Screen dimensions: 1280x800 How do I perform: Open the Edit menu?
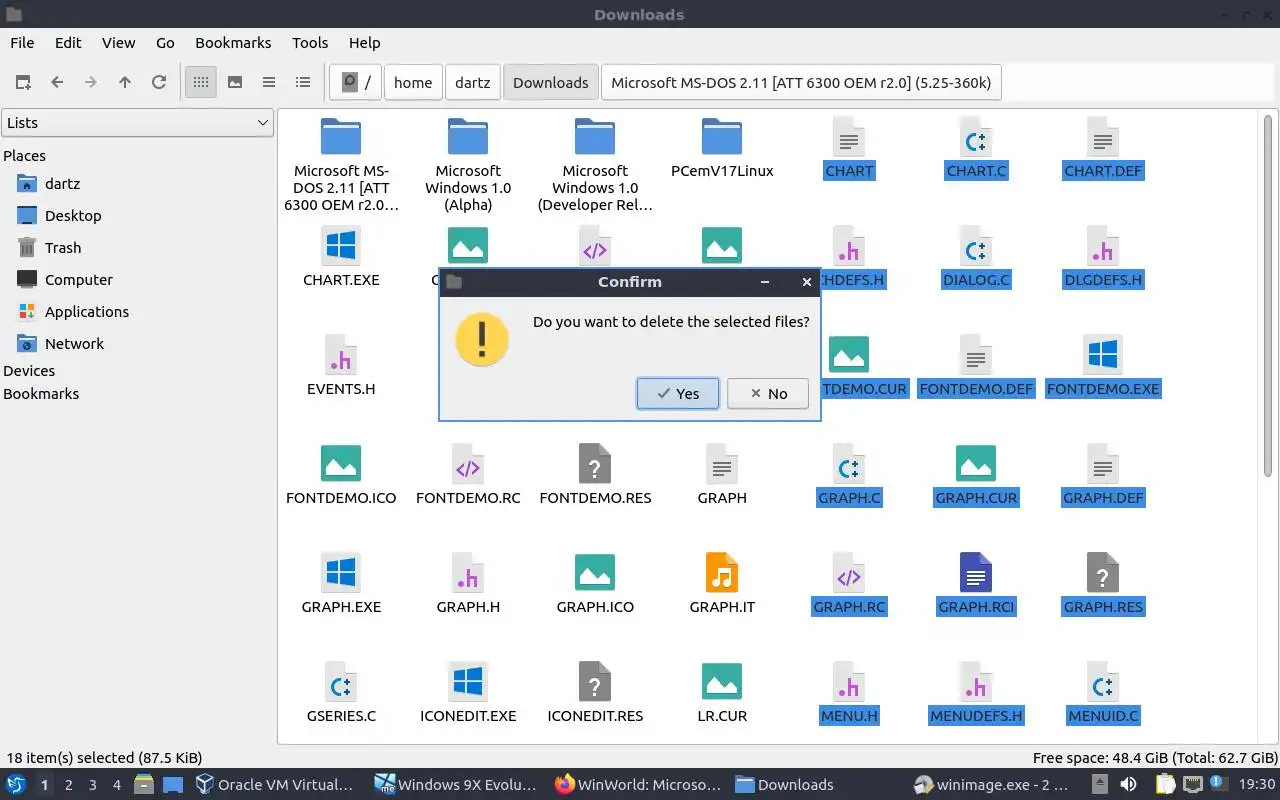click(68, 42)
